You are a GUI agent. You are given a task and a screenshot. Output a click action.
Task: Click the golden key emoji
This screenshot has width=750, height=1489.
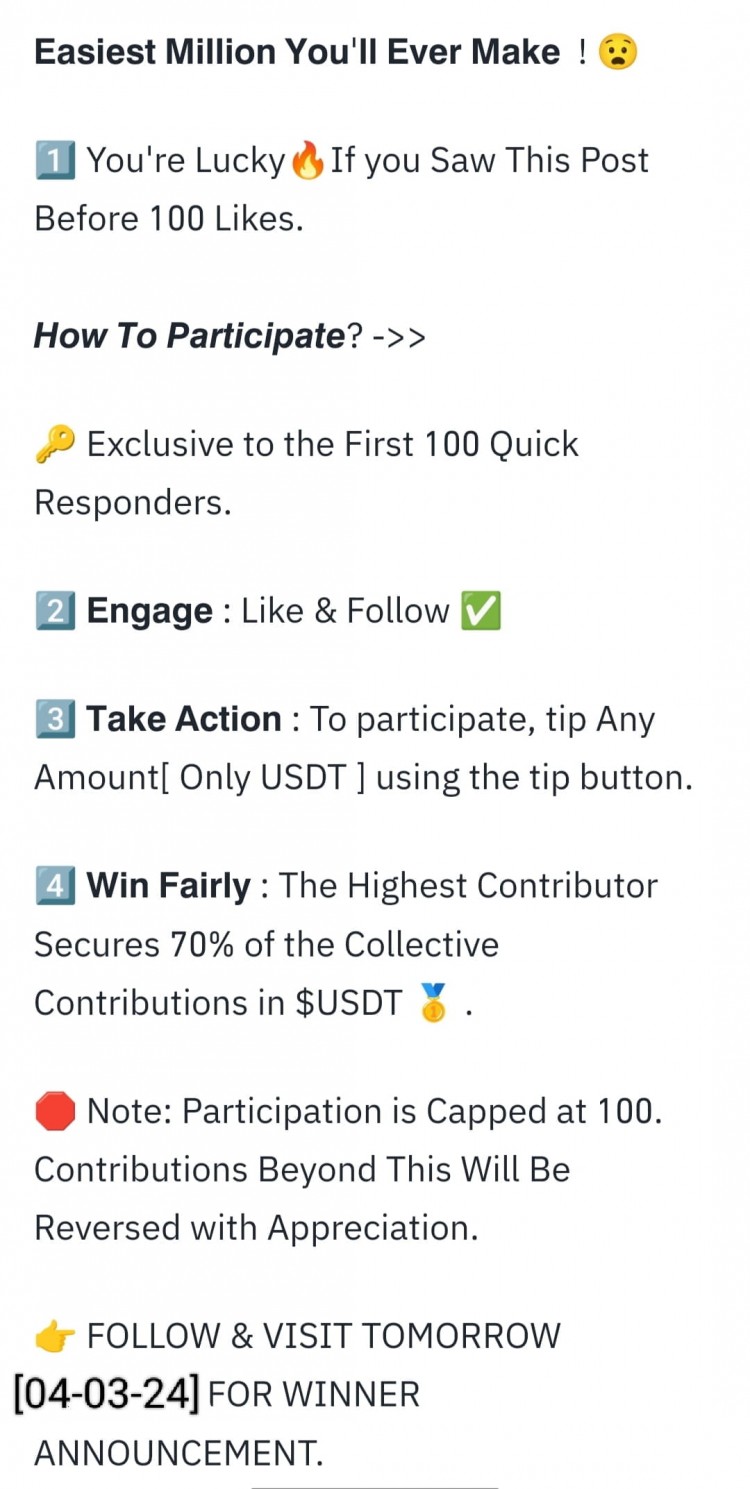55,444
